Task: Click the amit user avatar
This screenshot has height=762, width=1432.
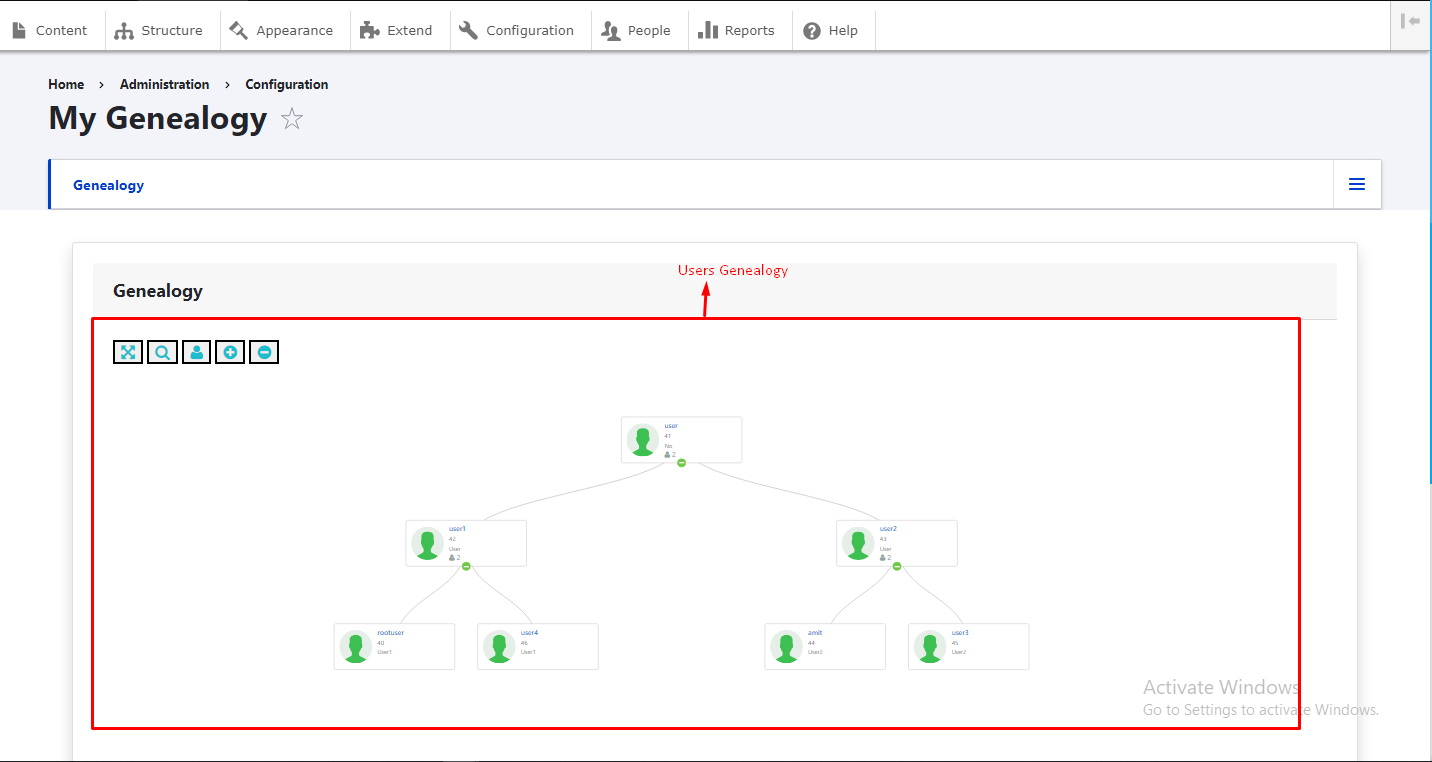Action: [786, 647]
